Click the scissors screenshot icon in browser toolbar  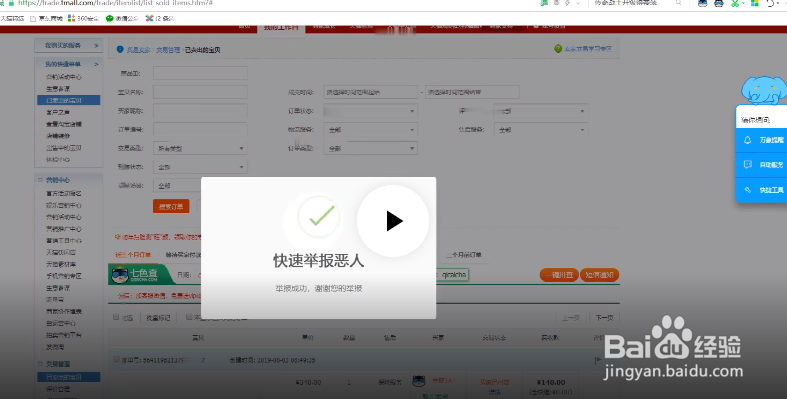pos(735,3)
